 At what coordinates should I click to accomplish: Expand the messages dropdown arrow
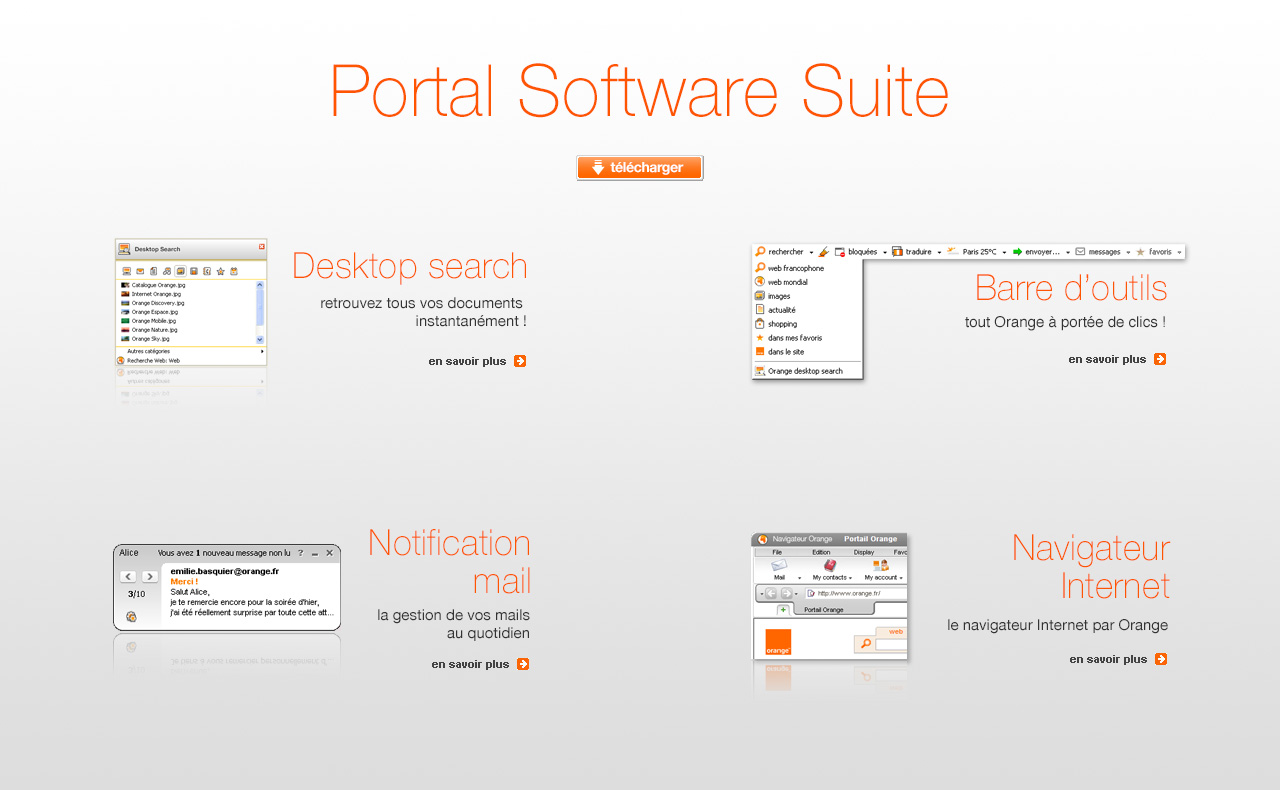pyautogui.click(x=1128, y=253)
